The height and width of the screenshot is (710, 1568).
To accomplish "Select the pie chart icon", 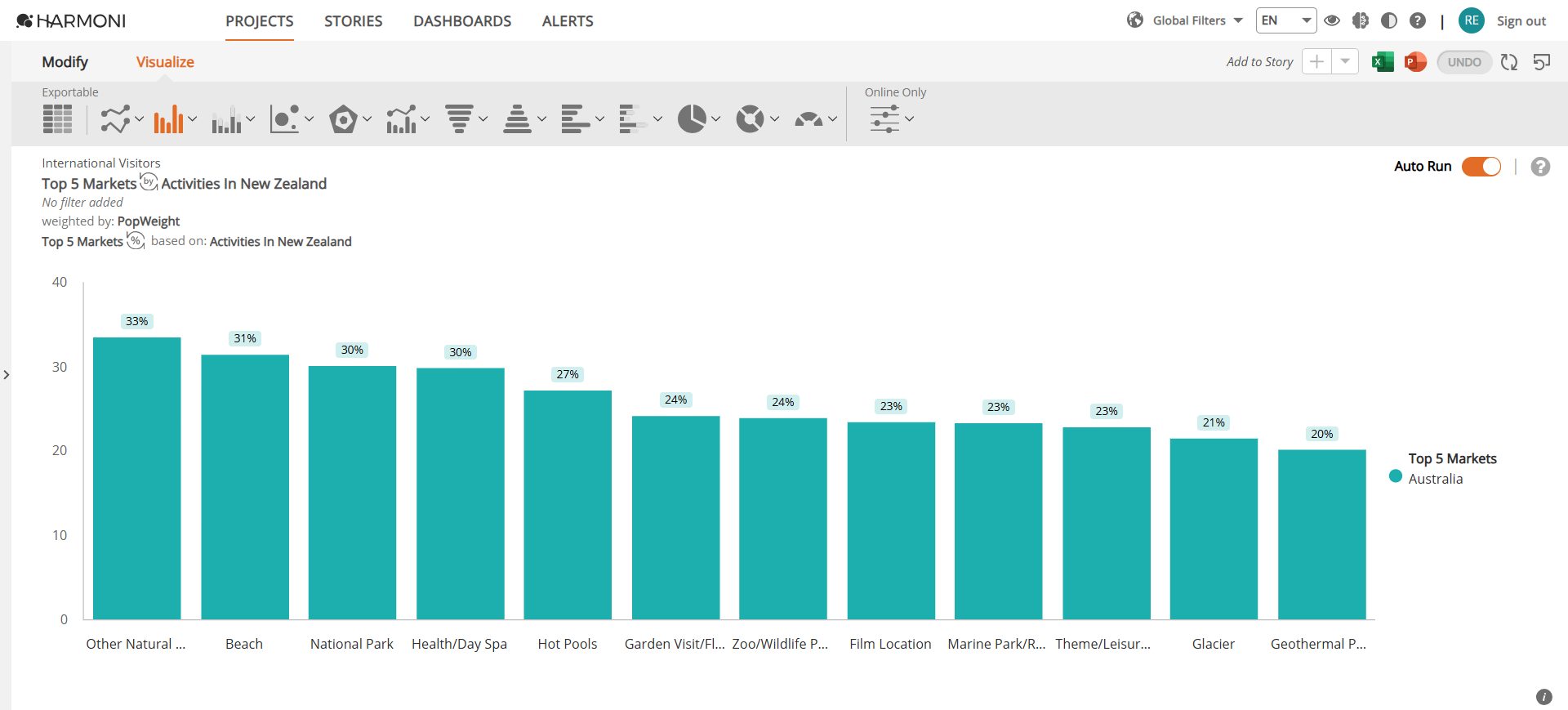I will click(x=692, y=119).
